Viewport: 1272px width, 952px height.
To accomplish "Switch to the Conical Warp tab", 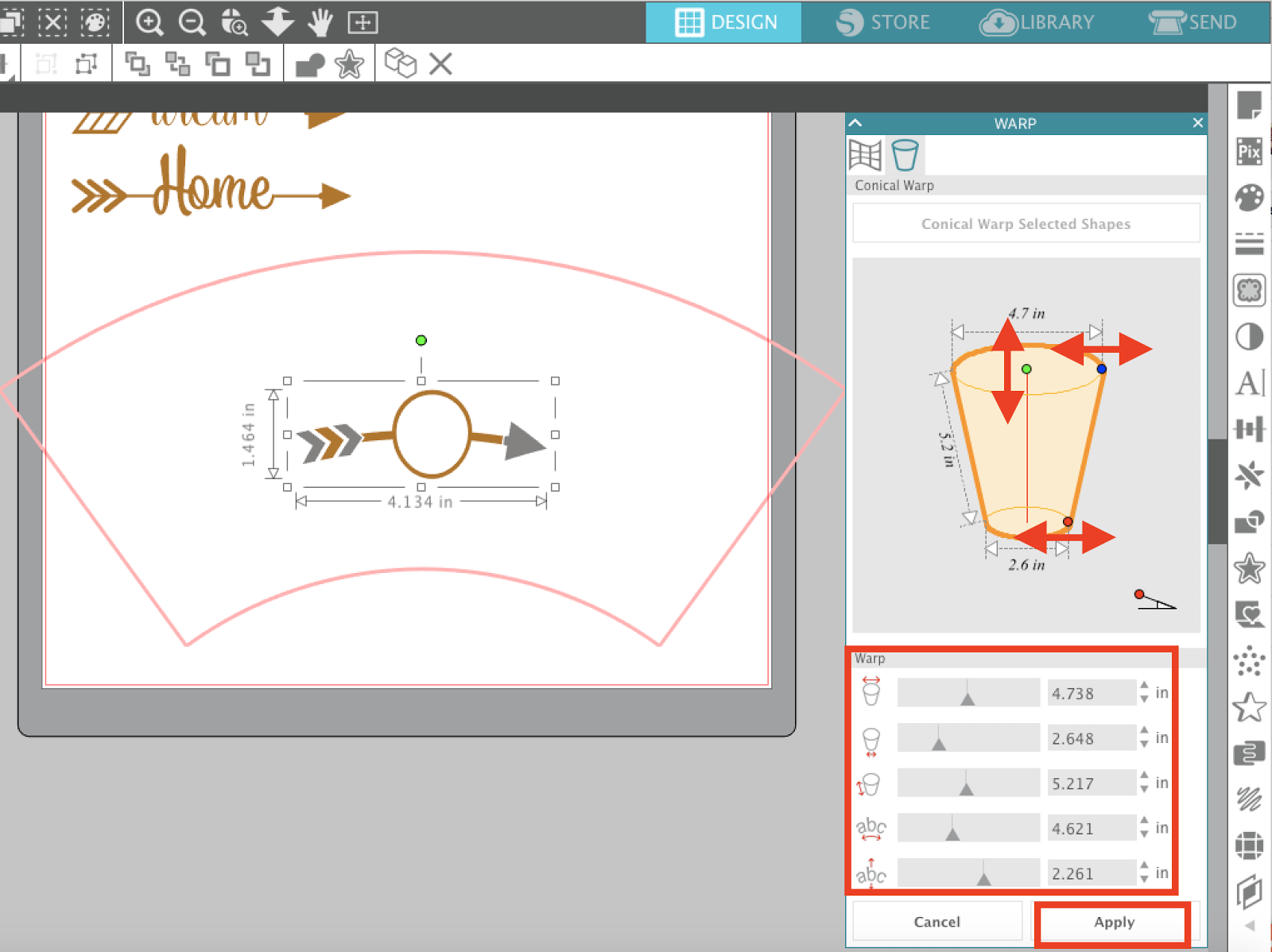I will tap(905, 155).
